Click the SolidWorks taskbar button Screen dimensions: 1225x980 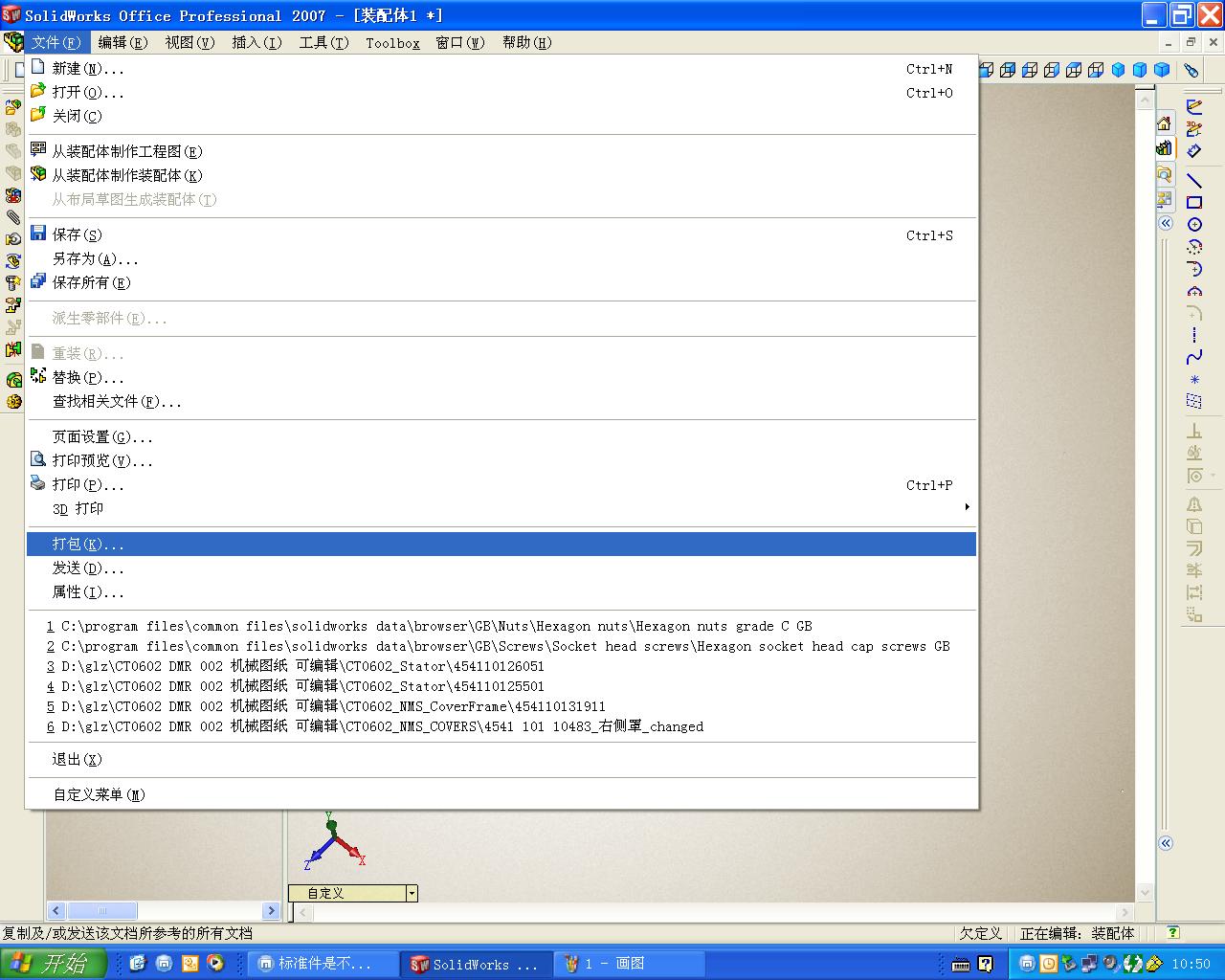tap(477, 964)
